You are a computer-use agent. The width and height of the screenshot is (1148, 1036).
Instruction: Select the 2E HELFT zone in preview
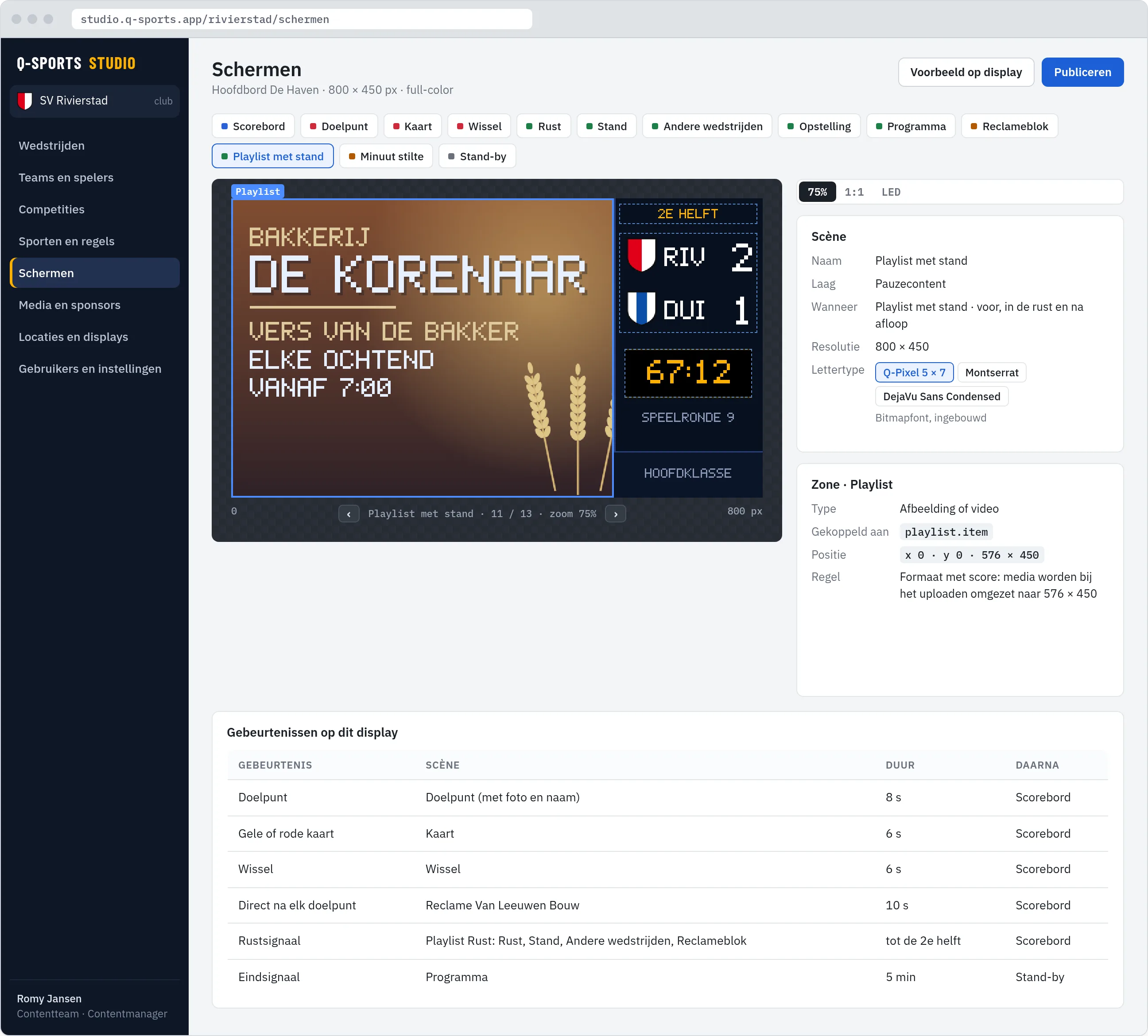[x=688, y=214]
